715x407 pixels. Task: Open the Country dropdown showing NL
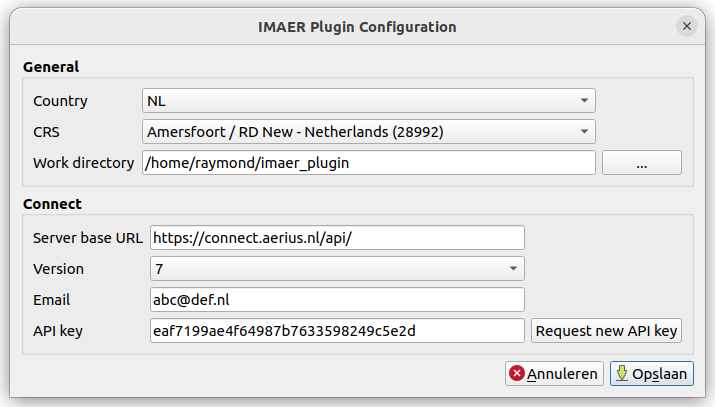coord(368,101)
